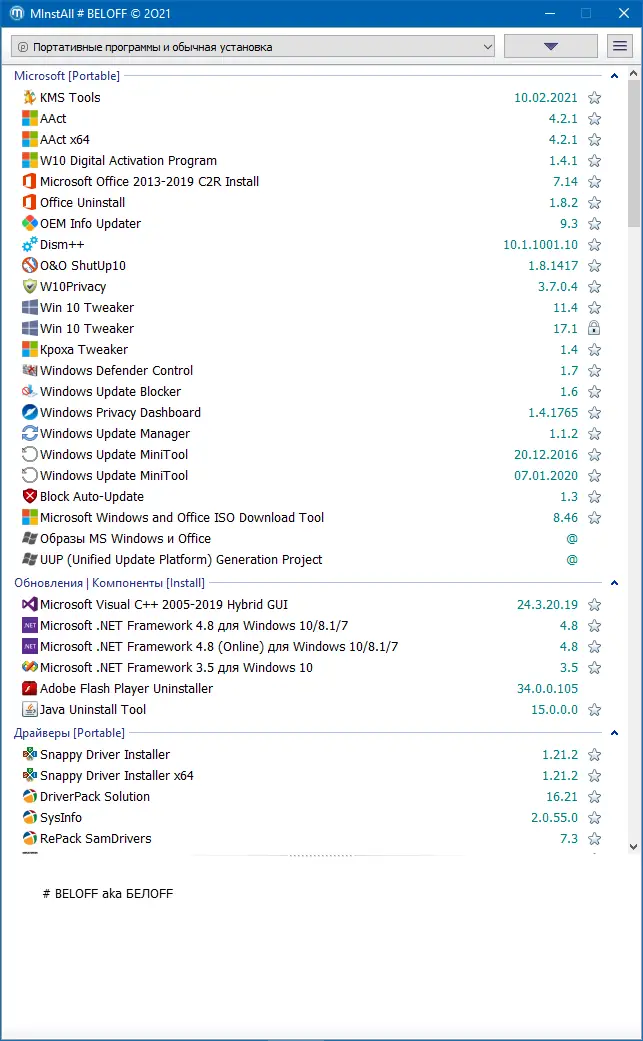
Task: Click the UUP Generation Project icon
Action: point(30,560)
